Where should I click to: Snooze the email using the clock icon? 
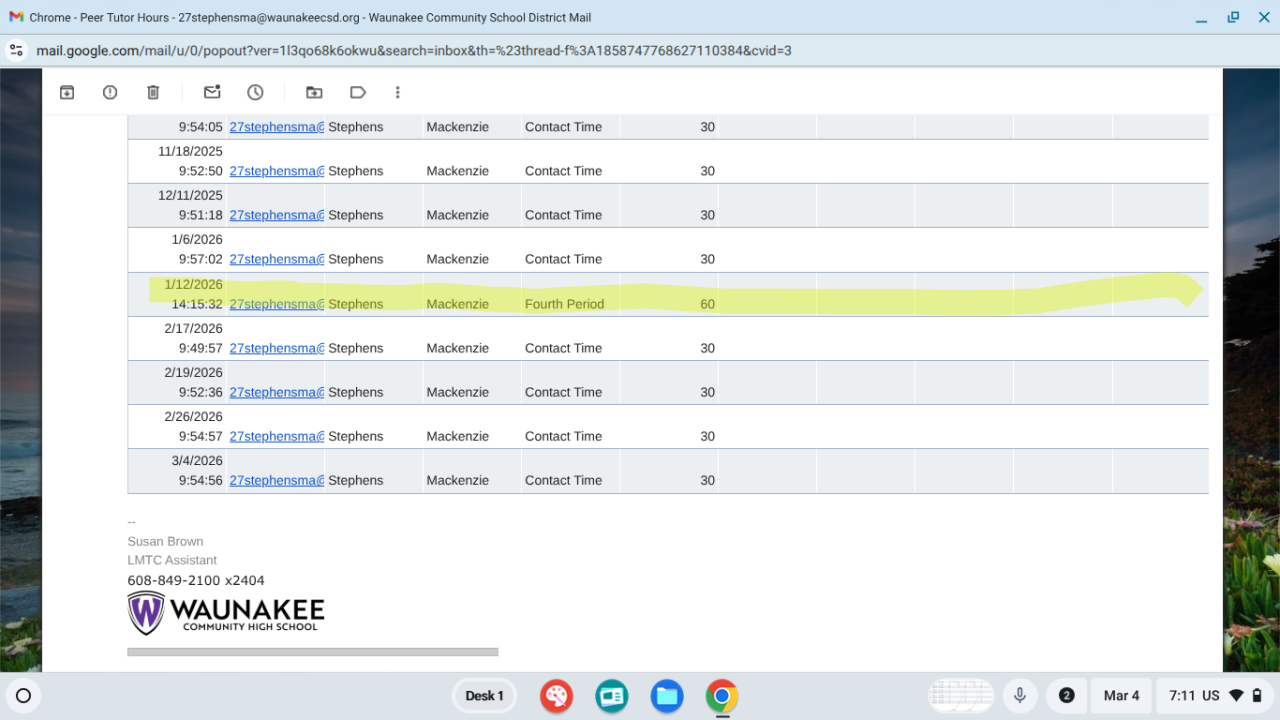point(255,92)
